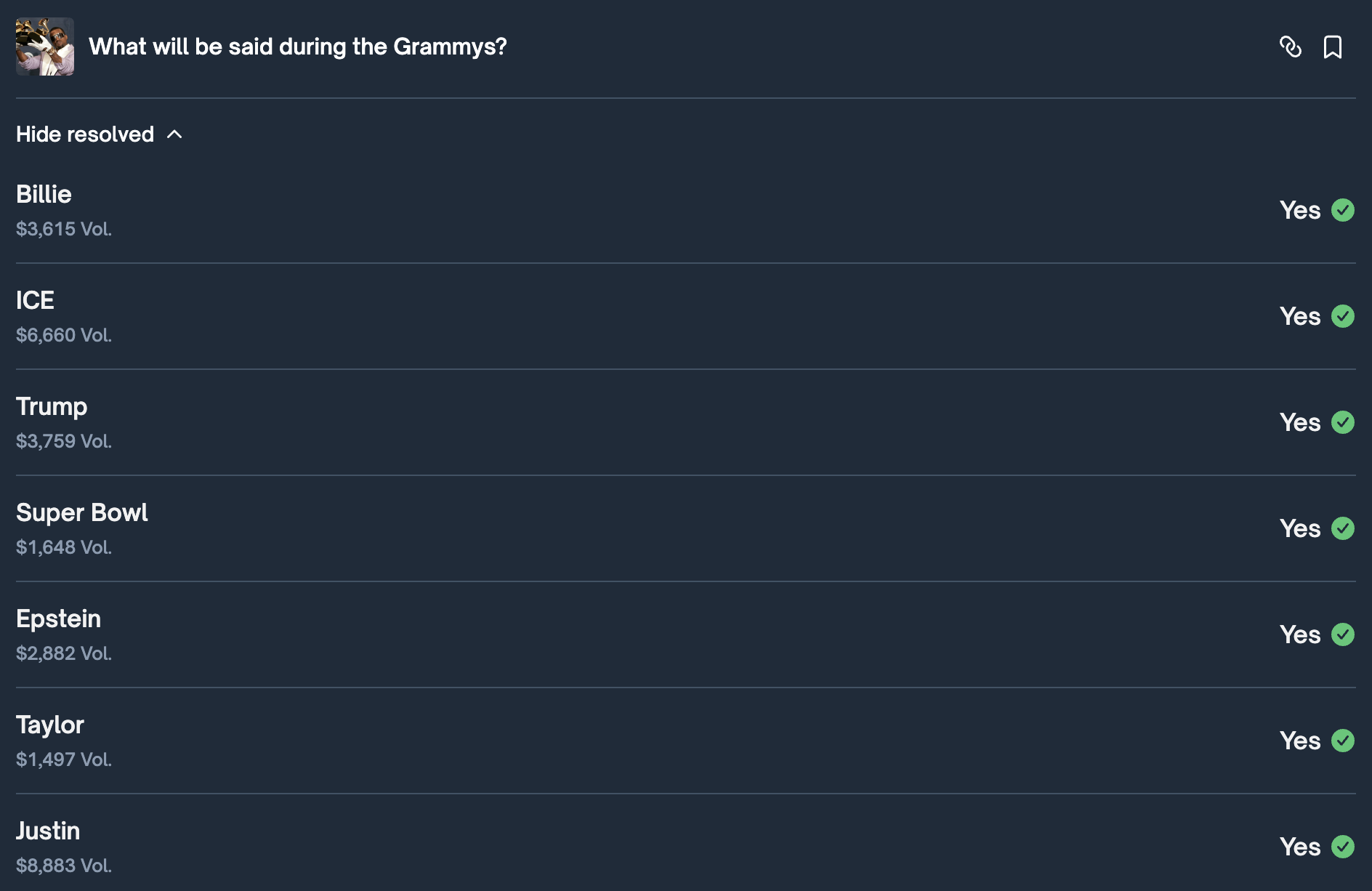Click the Hide resolved label
Screen dimensions: 1372x891
point(85,134)
